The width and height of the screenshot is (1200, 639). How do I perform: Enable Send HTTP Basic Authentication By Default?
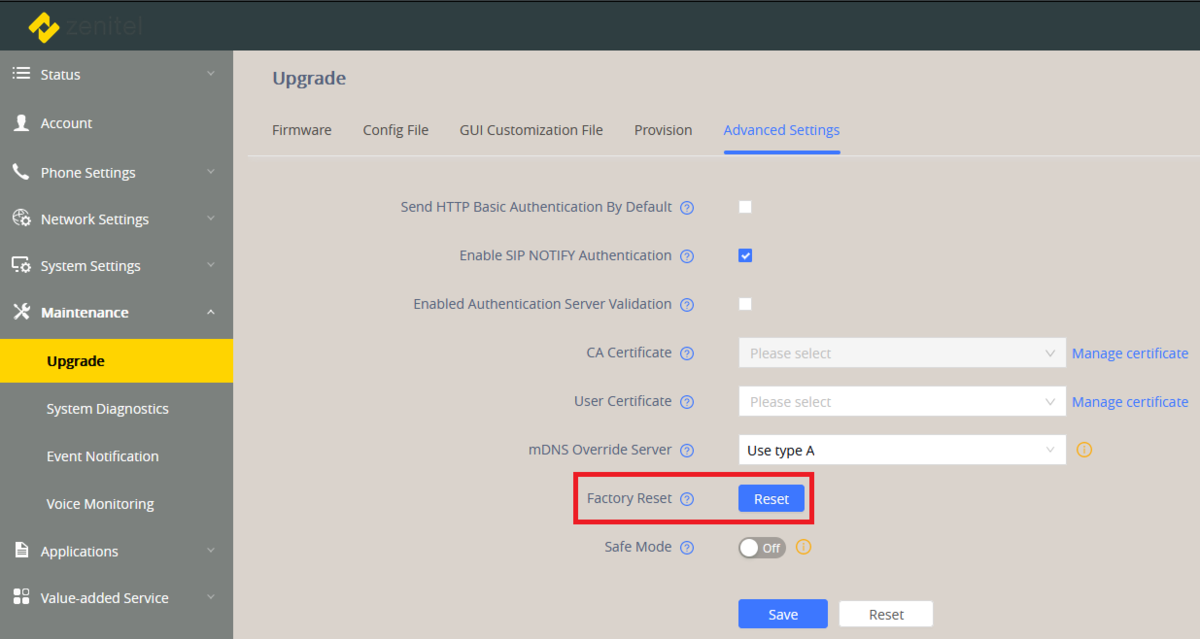click(x=745, y=207)
